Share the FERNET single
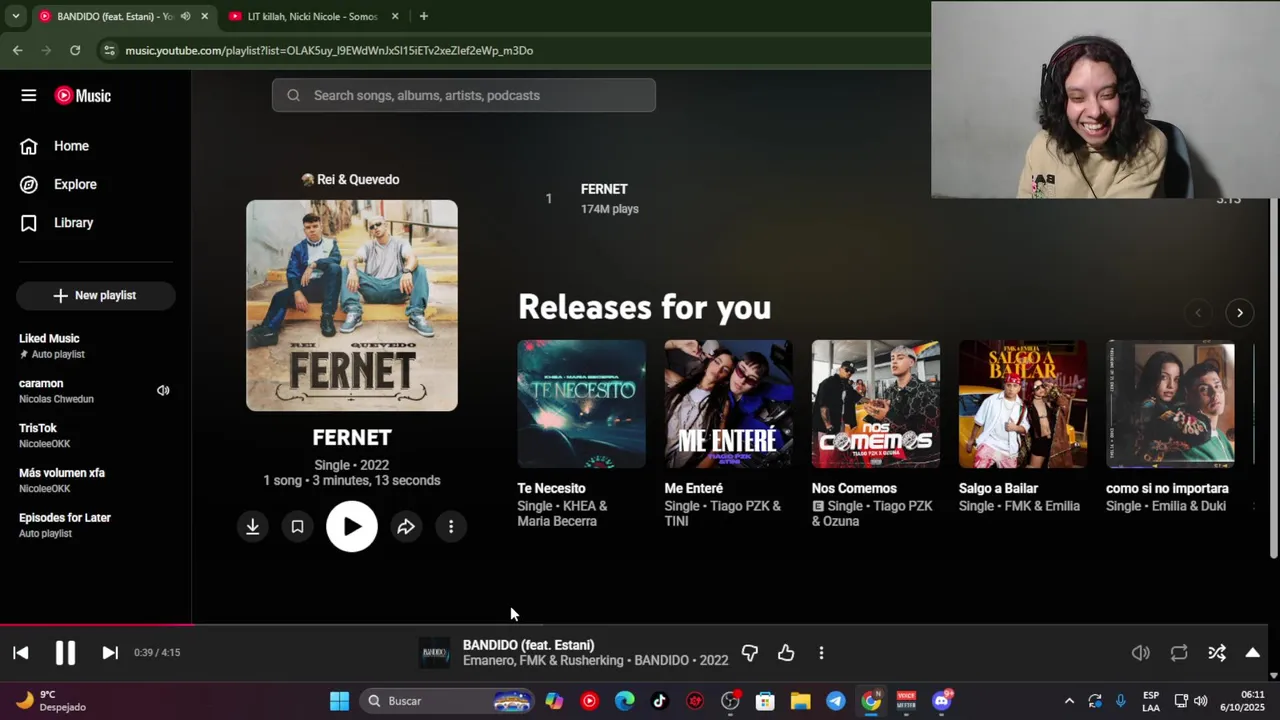Image resolution: width=1280 pixels, height=720 pixels. pos(406,526)
